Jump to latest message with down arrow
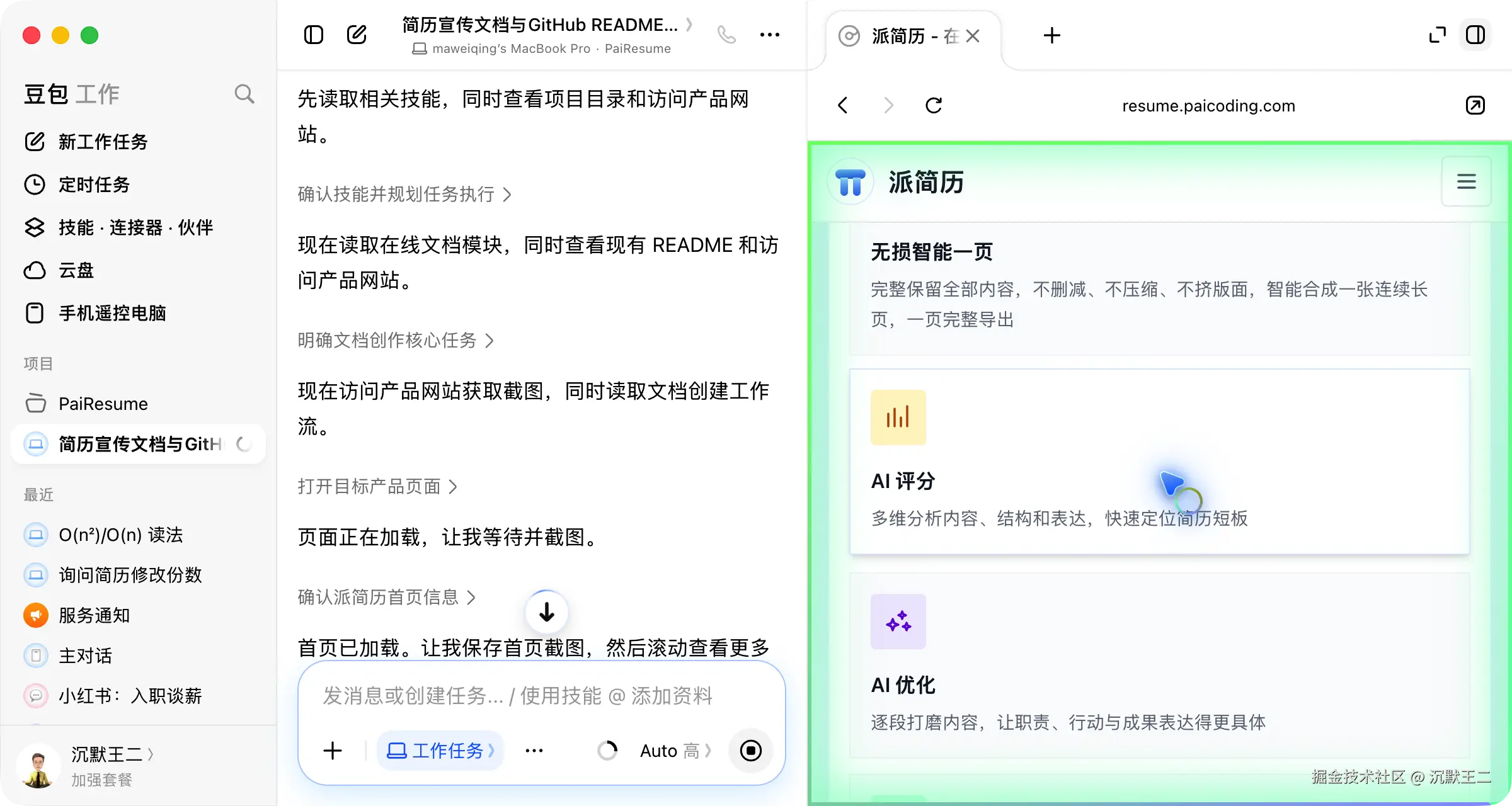1512x806 pixels. coord(547,612)
